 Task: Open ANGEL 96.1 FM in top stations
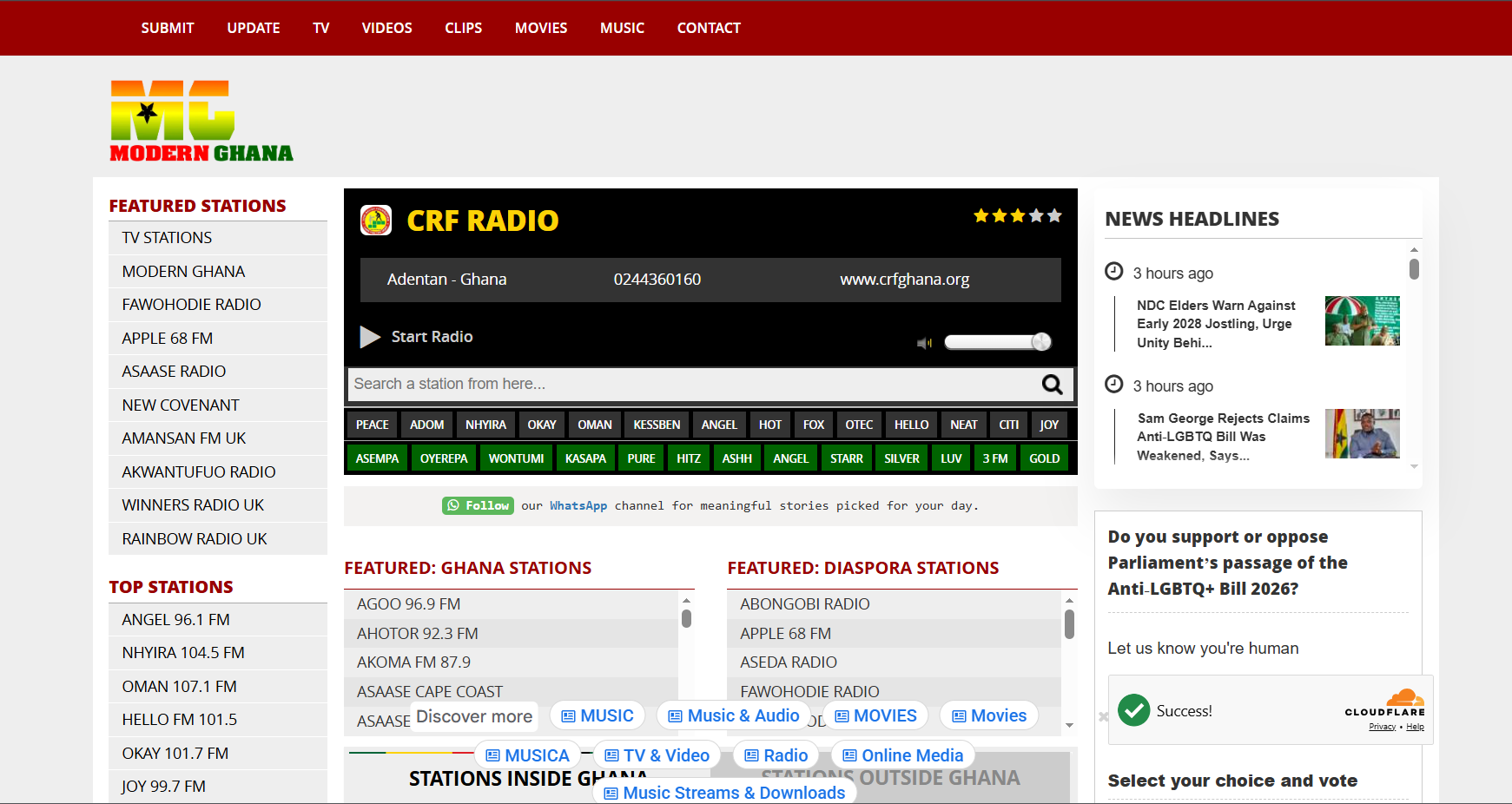pyautogui.click(x=218, y=620)
